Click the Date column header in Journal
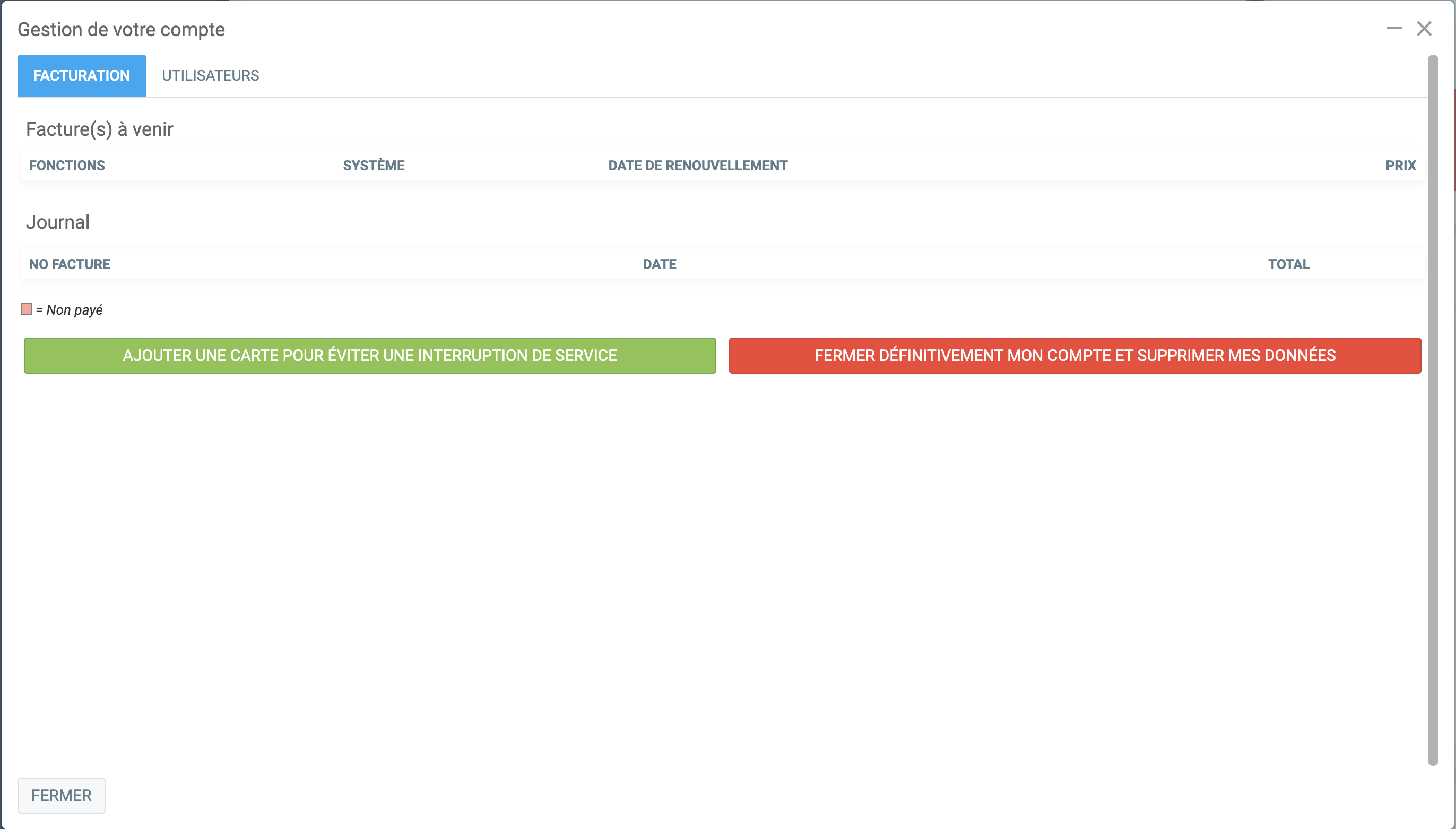The image size is (1456, 829). pyautogui.click(x=659, y=264)
